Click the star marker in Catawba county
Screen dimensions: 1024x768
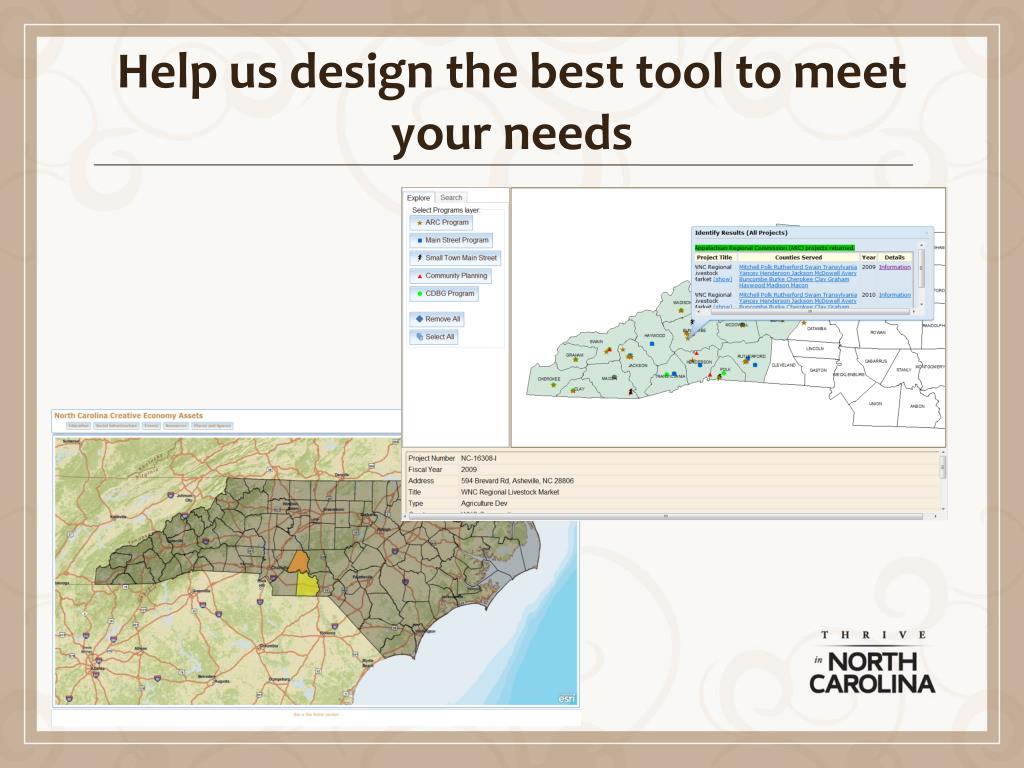[x=804, y=323]
